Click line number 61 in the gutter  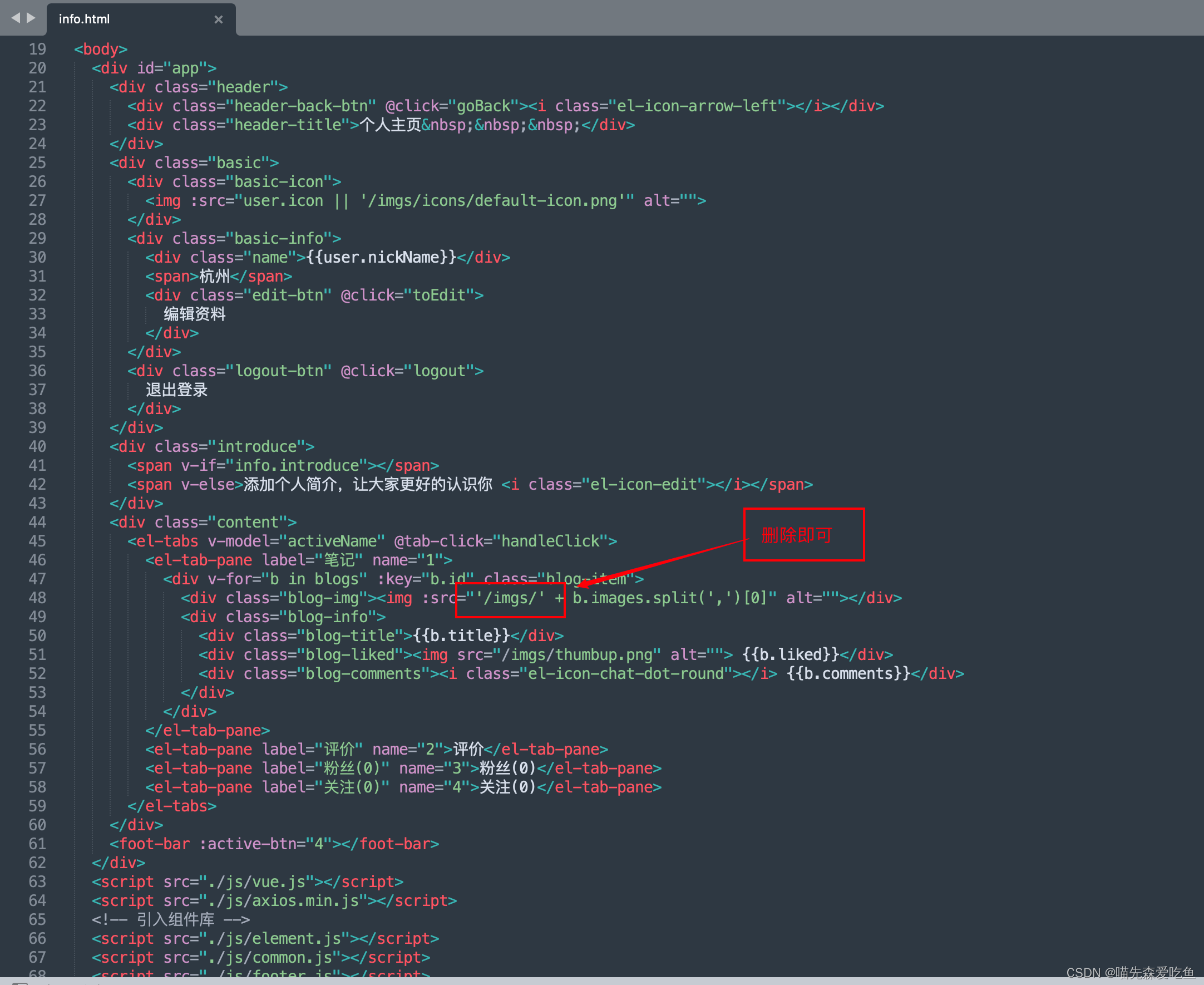click(x=37, y=844)
